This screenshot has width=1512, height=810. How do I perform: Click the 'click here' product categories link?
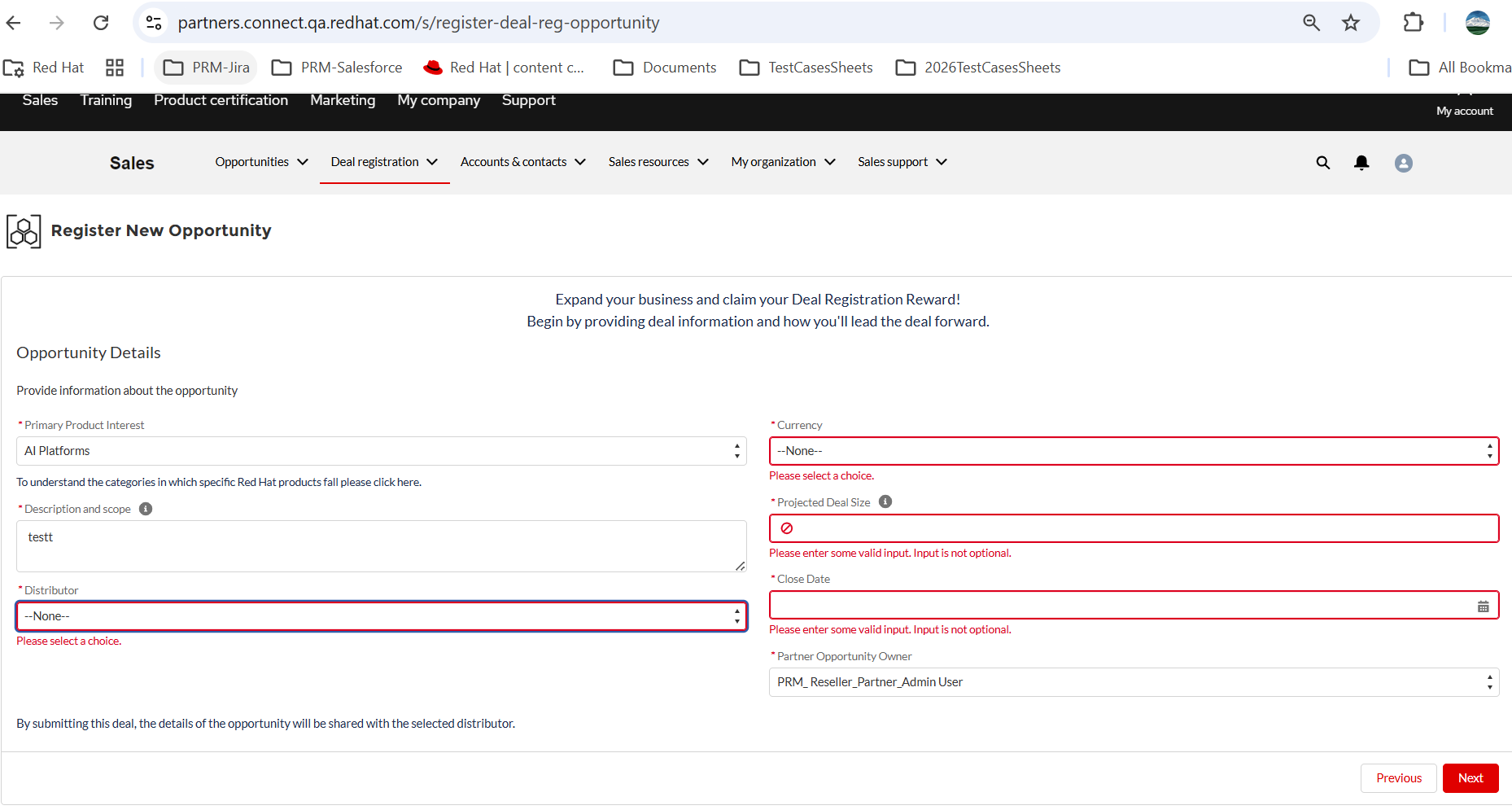pos(396,482)
